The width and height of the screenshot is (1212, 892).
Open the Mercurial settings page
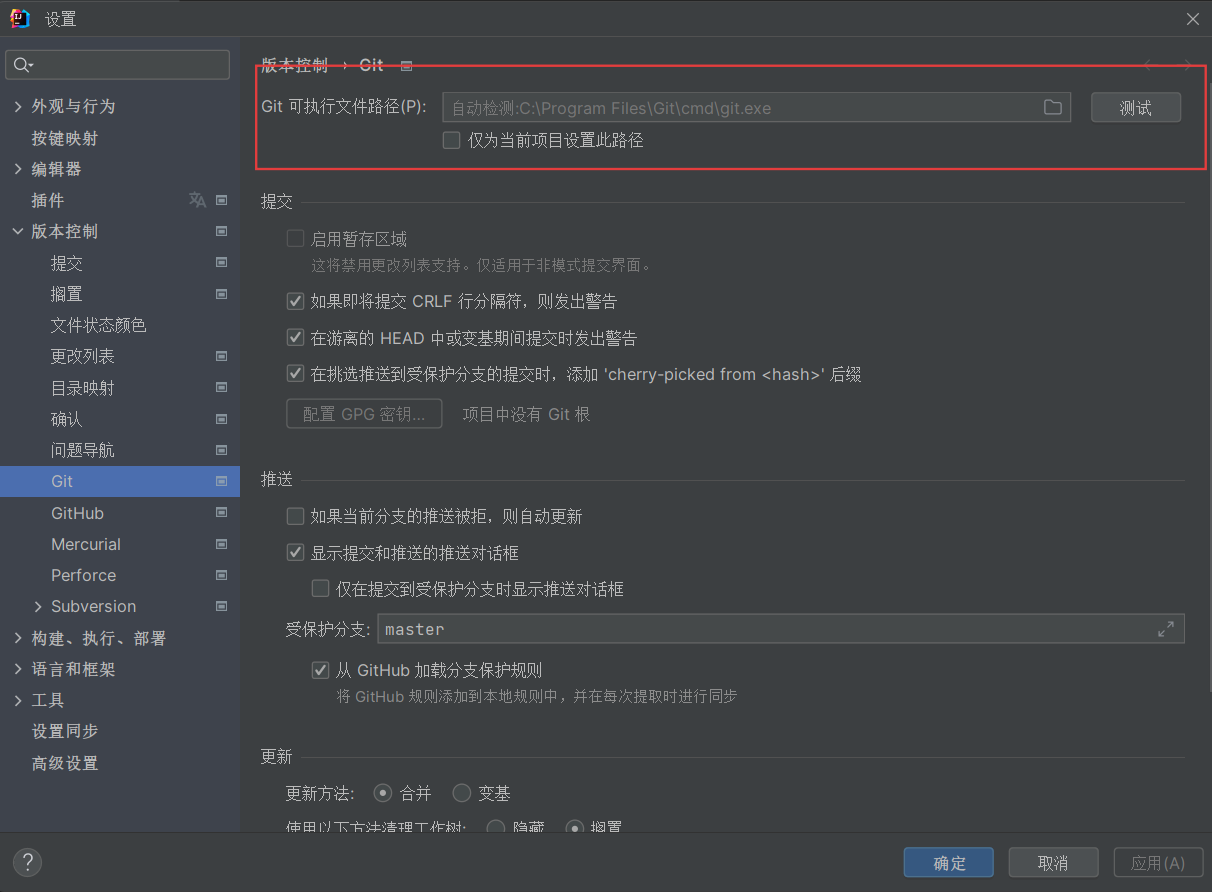point(87,544)
